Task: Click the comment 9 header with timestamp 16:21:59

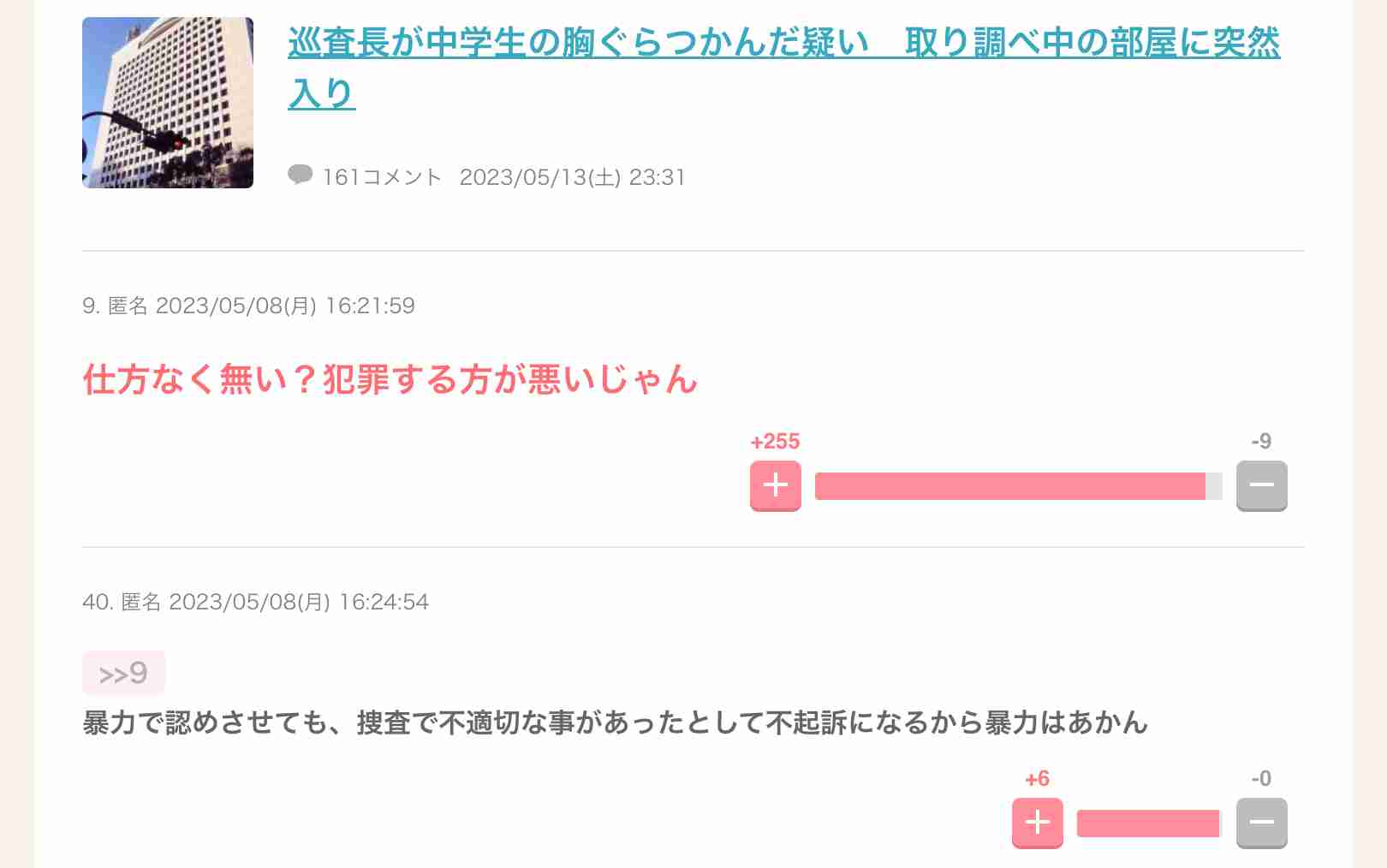Action: pos(248,306)
